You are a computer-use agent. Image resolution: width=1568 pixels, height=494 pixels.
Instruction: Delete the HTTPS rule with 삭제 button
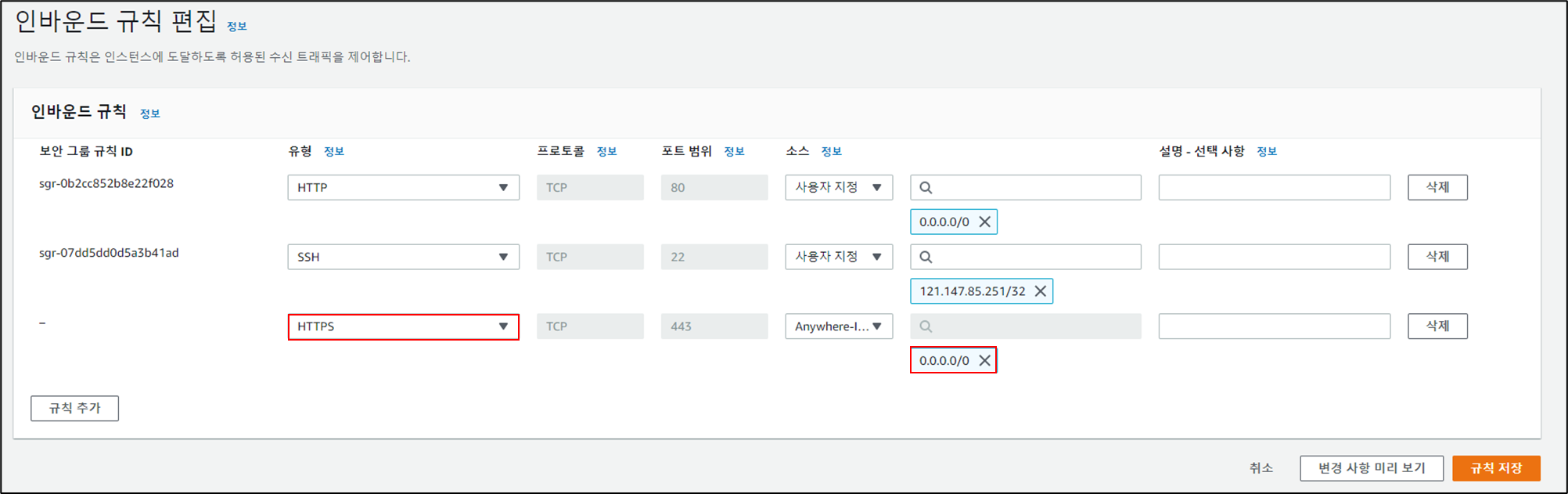[1437, 326]
